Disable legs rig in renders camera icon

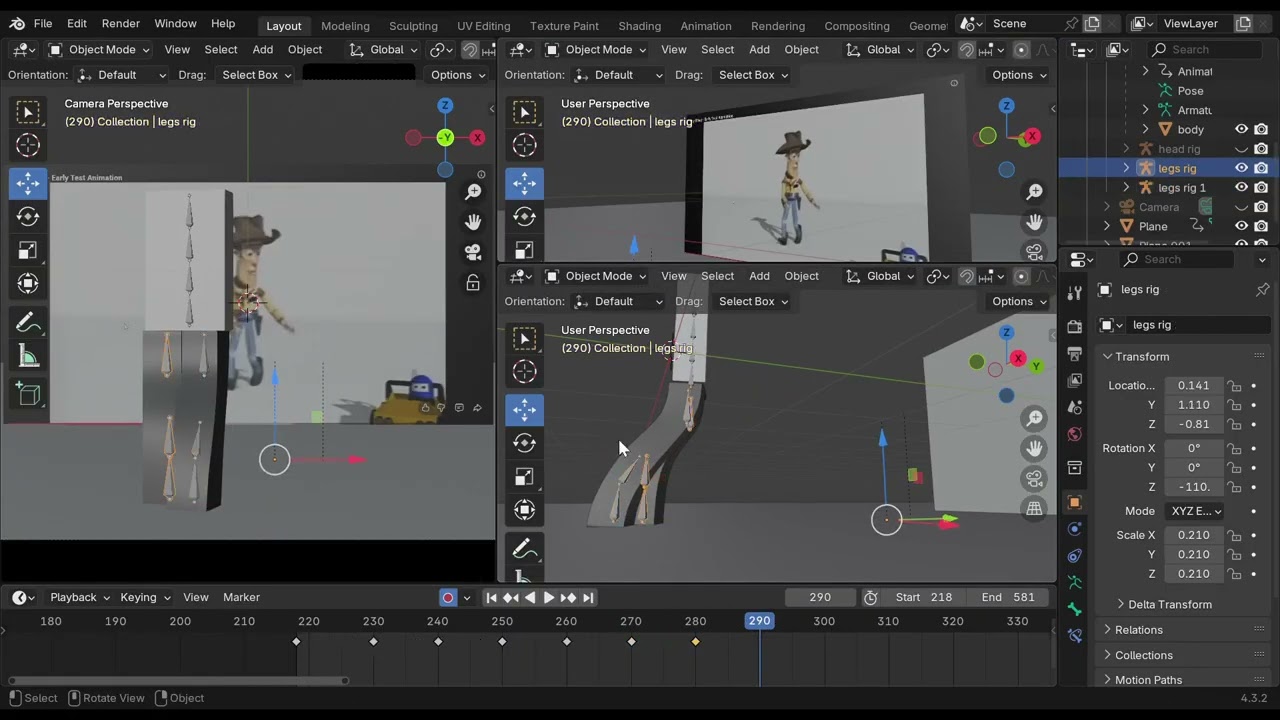[1261, 168]
